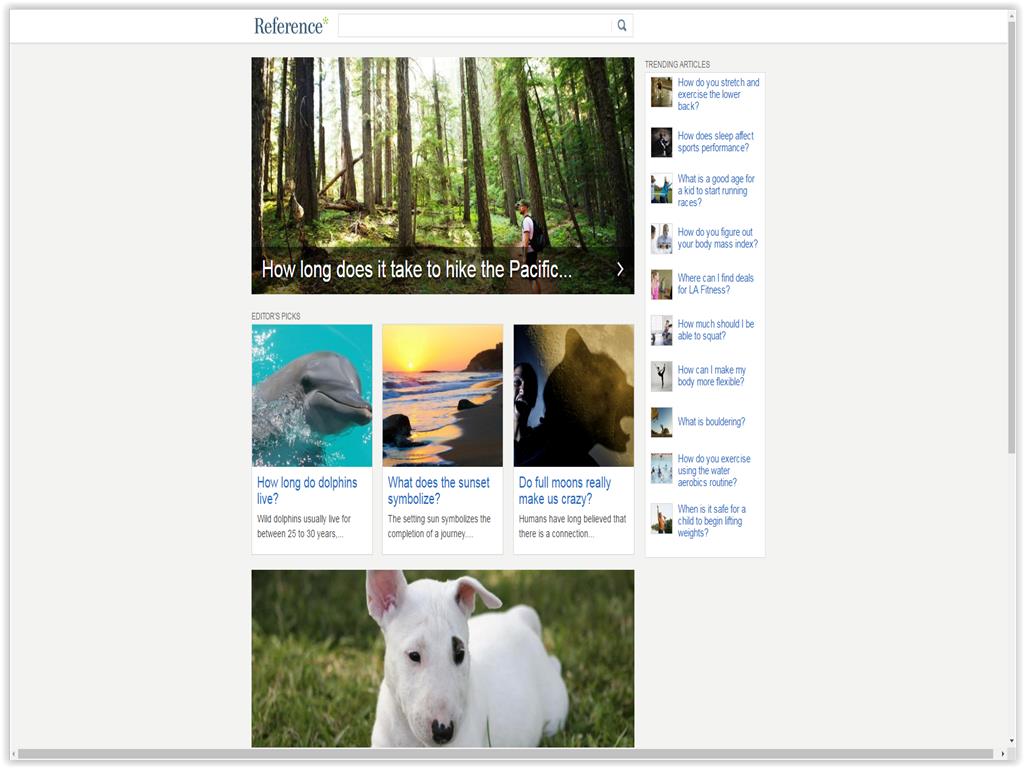Click the flexible body thumbnail
Image resolution: width=1024 pixels, height=768 pixels.
pos(662,377)
